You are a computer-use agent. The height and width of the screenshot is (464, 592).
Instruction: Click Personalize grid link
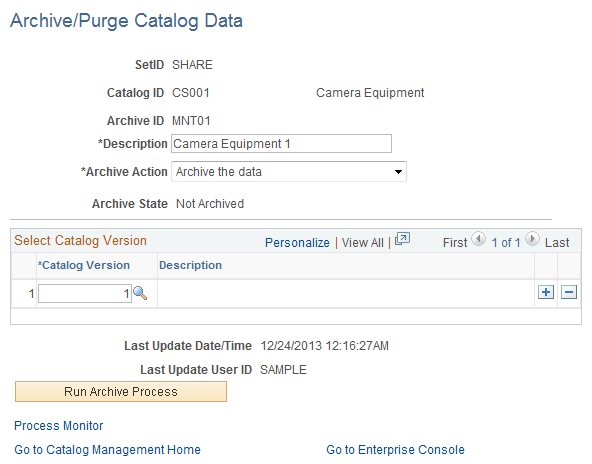[x=297, y=243]
